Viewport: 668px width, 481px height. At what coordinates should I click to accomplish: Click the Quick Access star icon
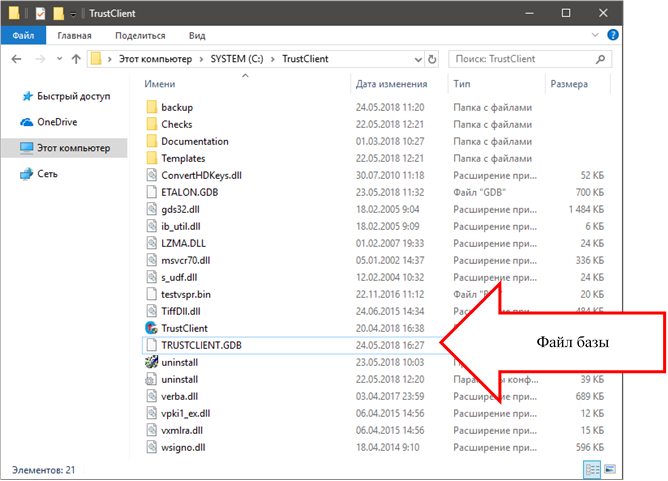27,96
